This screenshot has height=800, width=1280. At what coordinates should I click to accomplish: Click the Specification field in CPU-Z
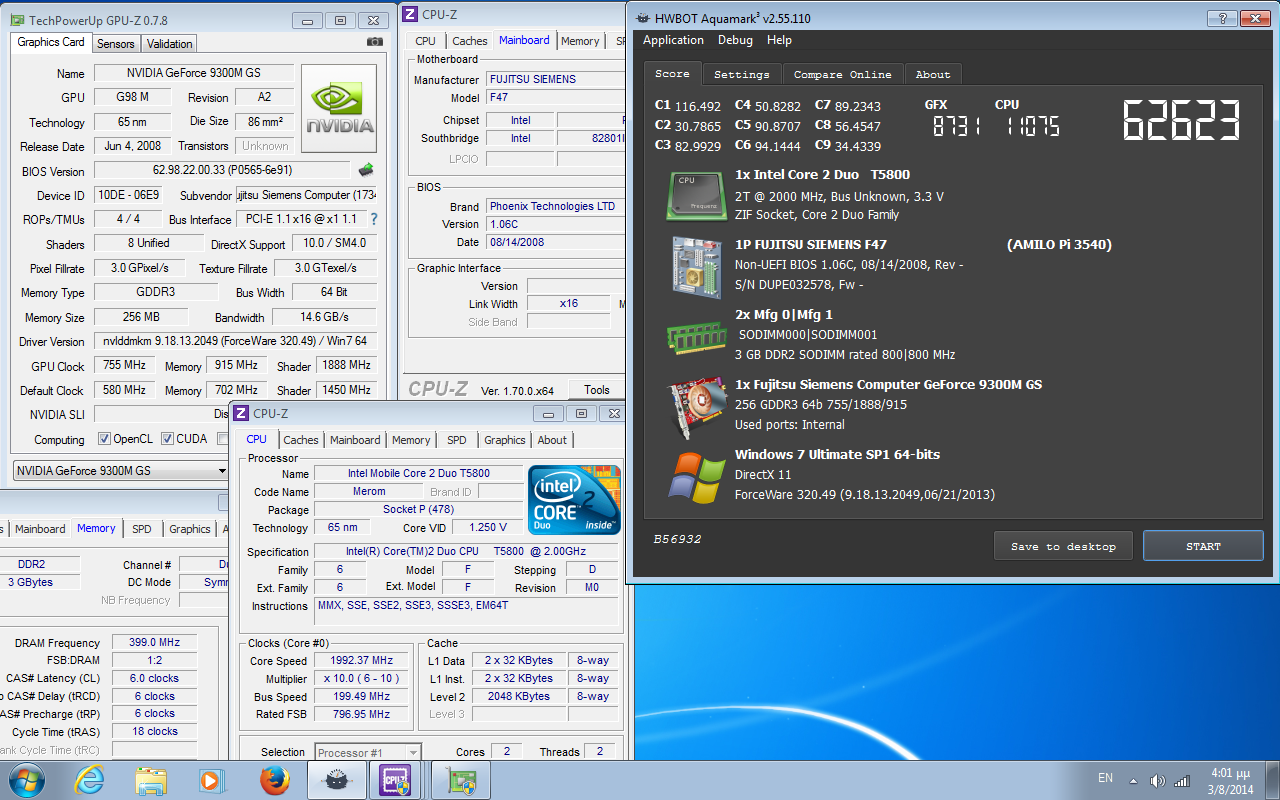[x=466, y=551]
